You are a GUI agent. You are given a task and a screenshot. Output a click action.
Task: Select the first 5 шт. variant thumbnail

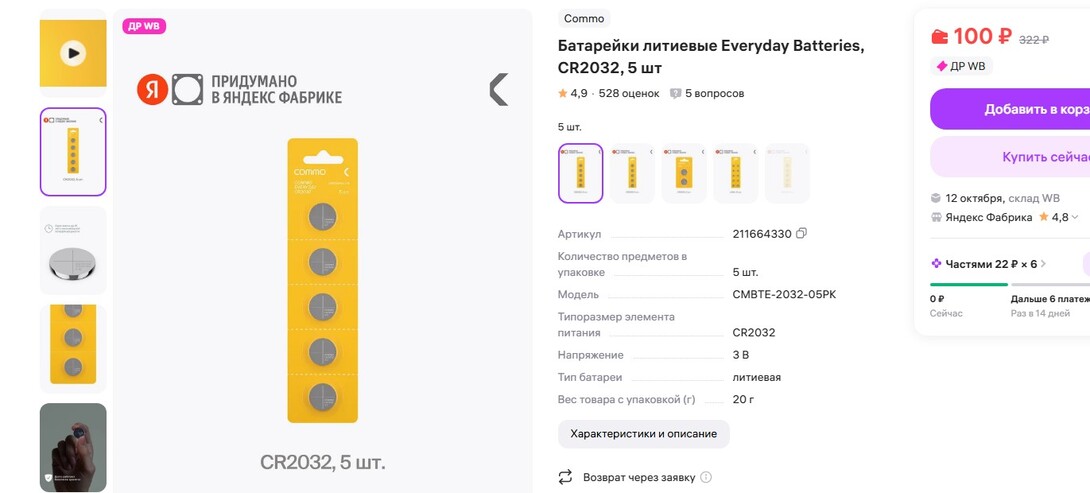tap(580, 173)
